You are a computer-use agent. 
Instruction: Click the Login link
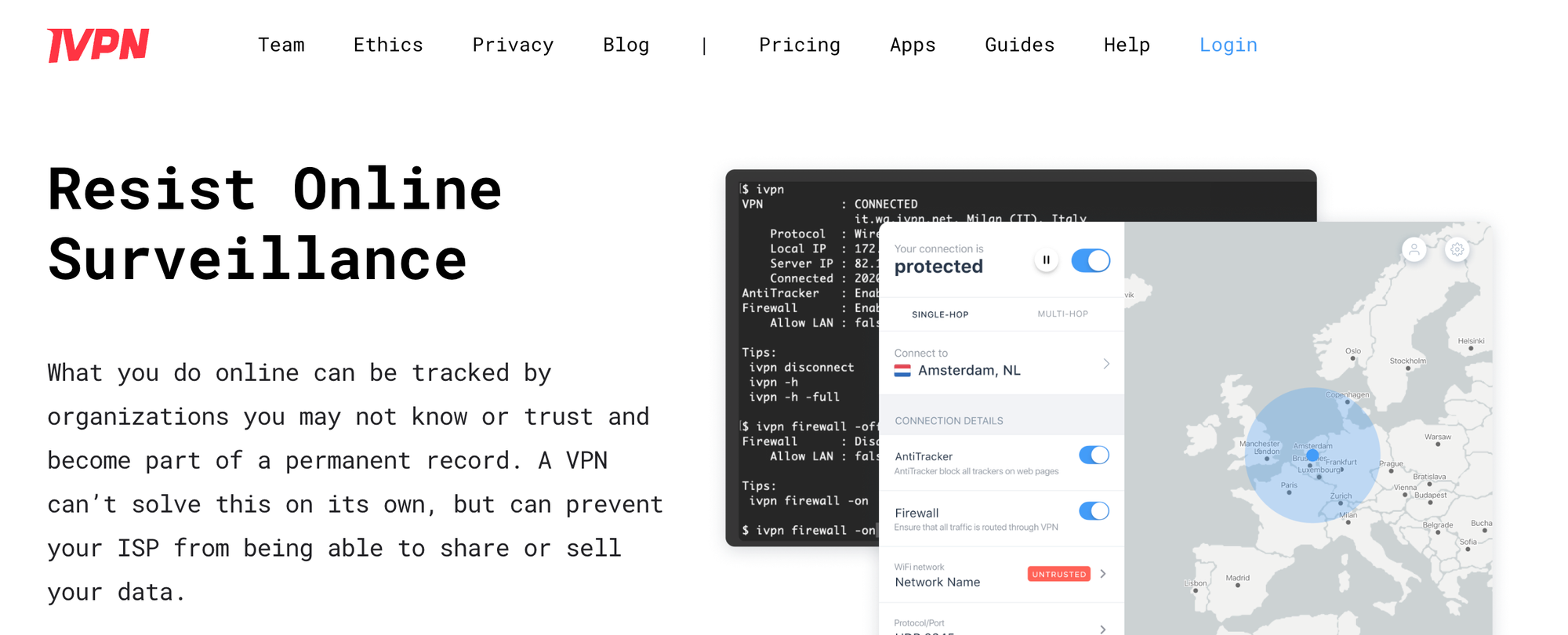pyautogui.click(x=1229, y=45)
